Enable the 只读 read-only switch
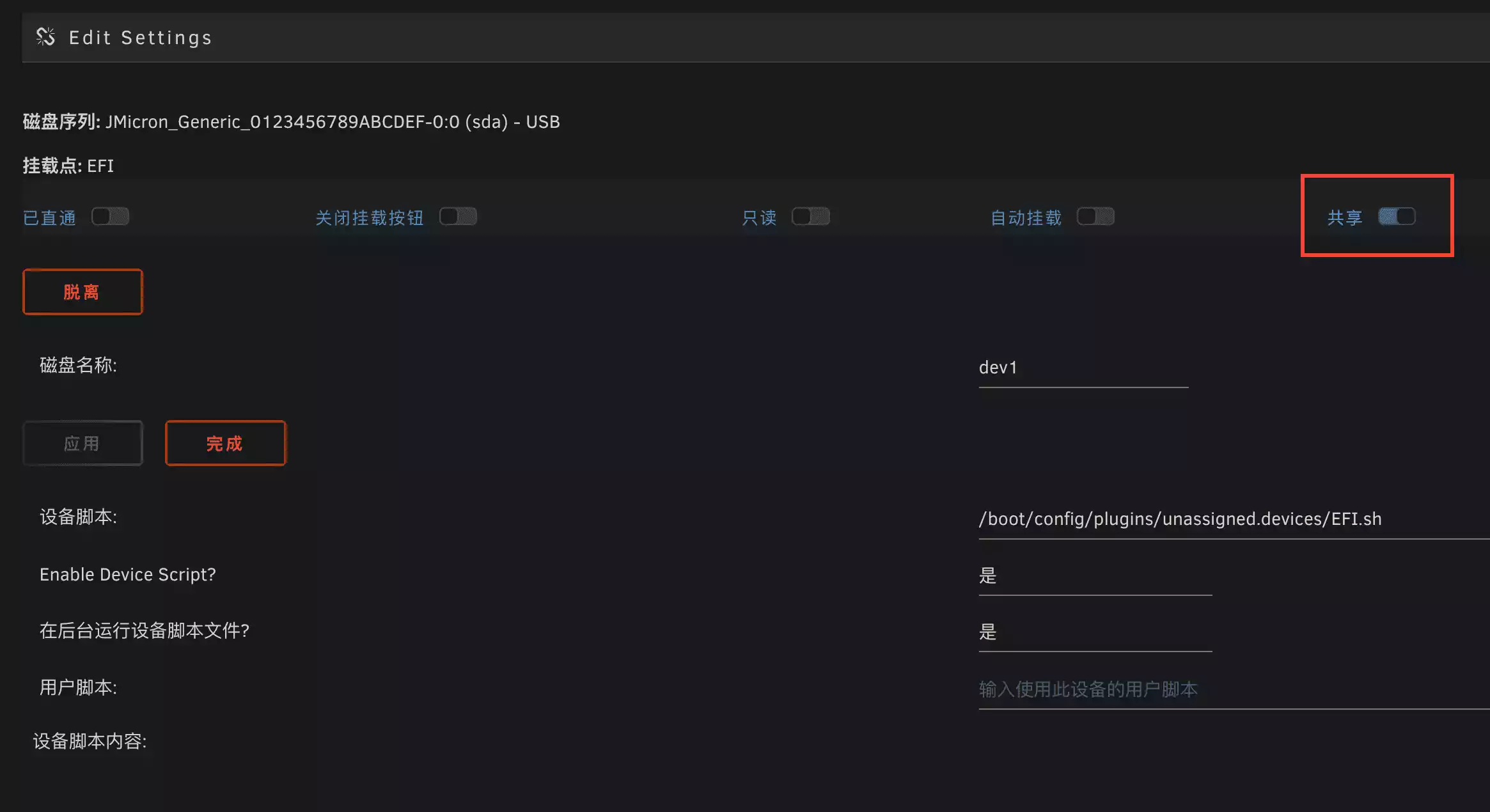 [x=810, y=217]
